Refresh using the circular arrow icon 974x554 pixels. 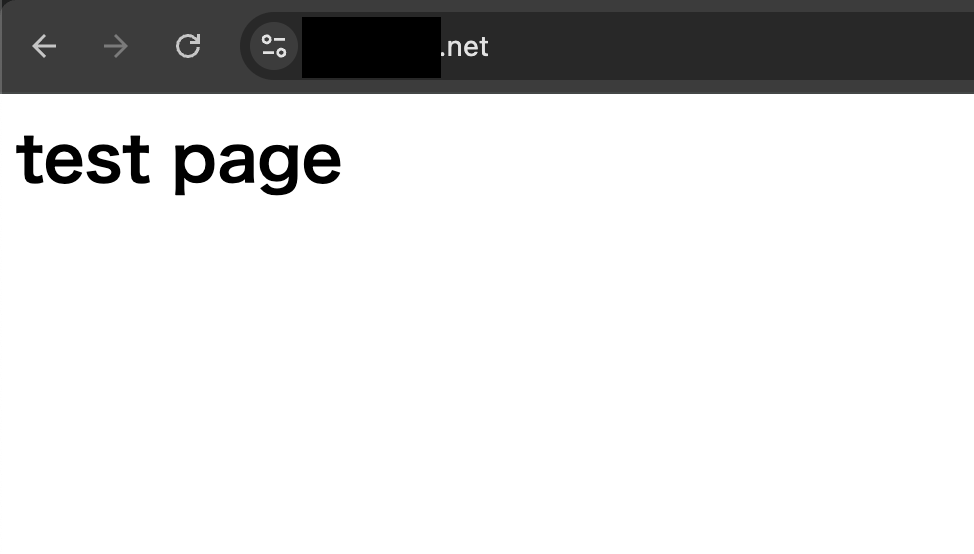coord(188,46)
